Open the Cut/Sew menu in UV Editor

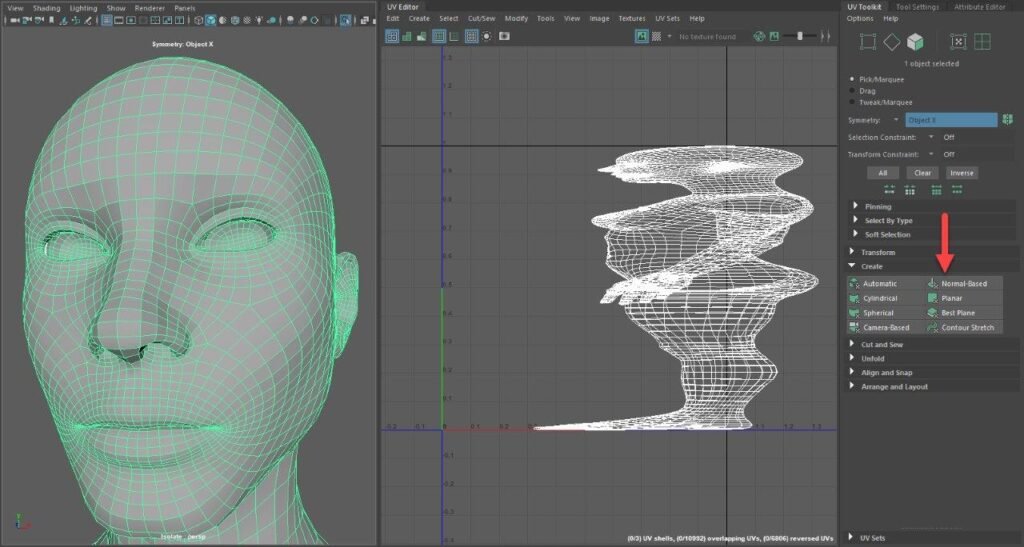tap(481, 18)
